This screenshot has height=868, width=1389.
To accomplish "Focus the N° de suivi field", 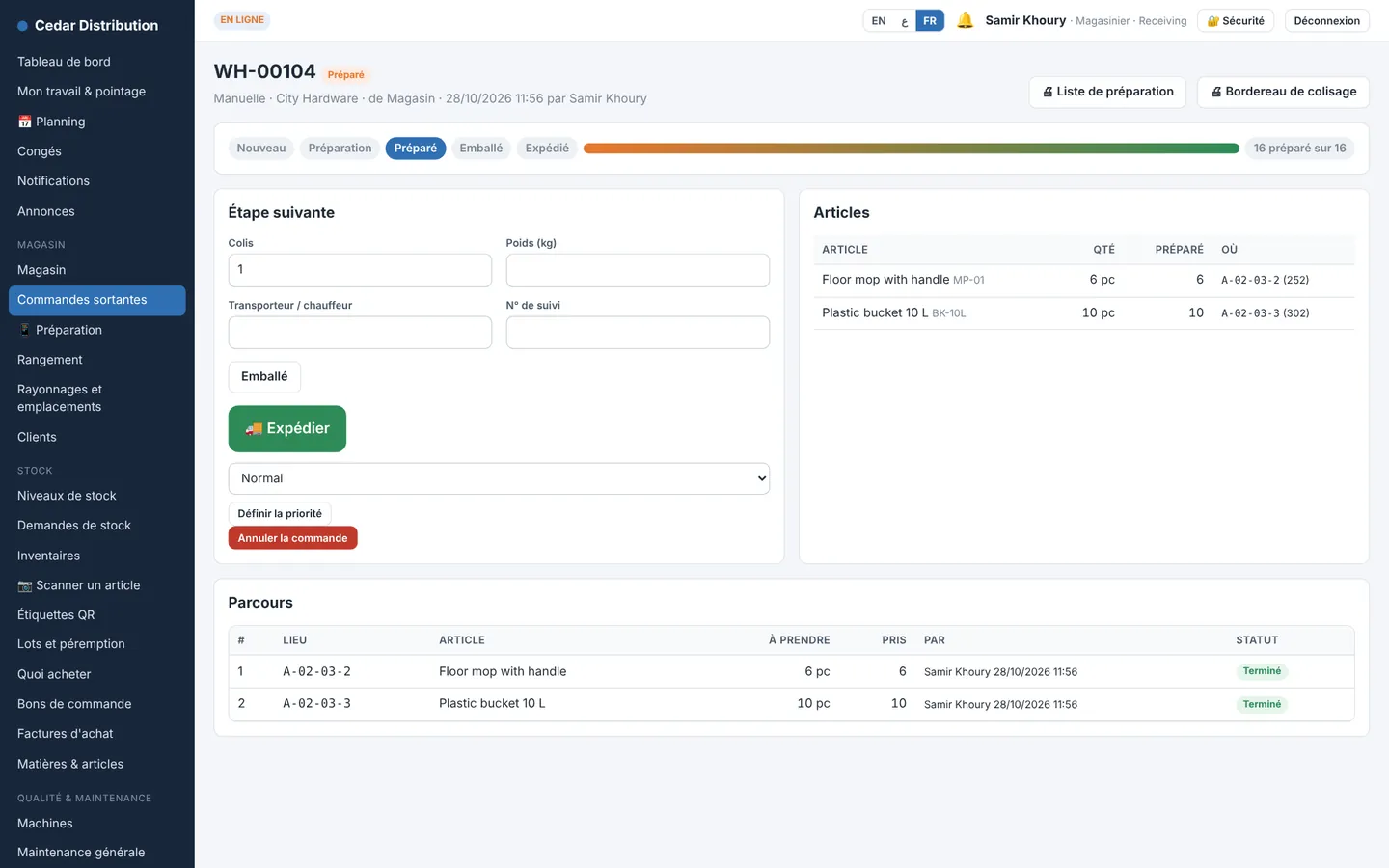I will 638,333.
